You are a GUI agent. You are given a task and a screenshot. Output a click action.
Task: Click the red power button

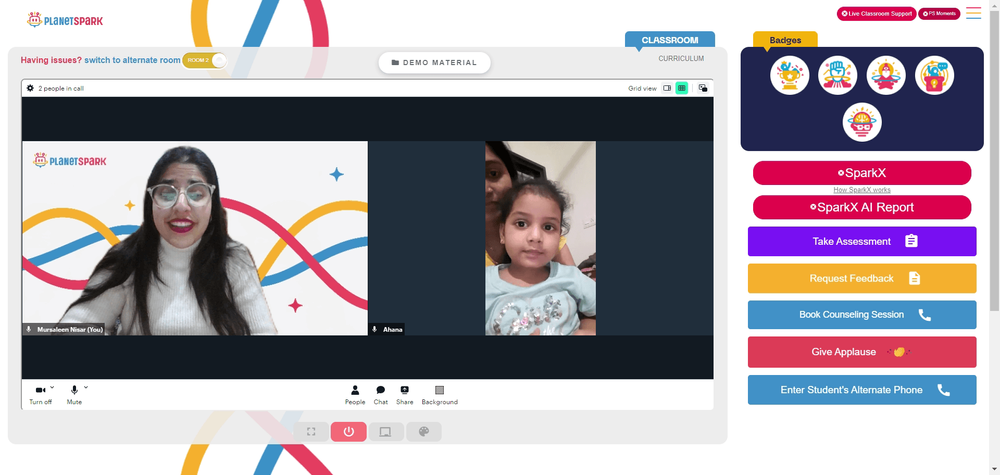click(348, 432)
